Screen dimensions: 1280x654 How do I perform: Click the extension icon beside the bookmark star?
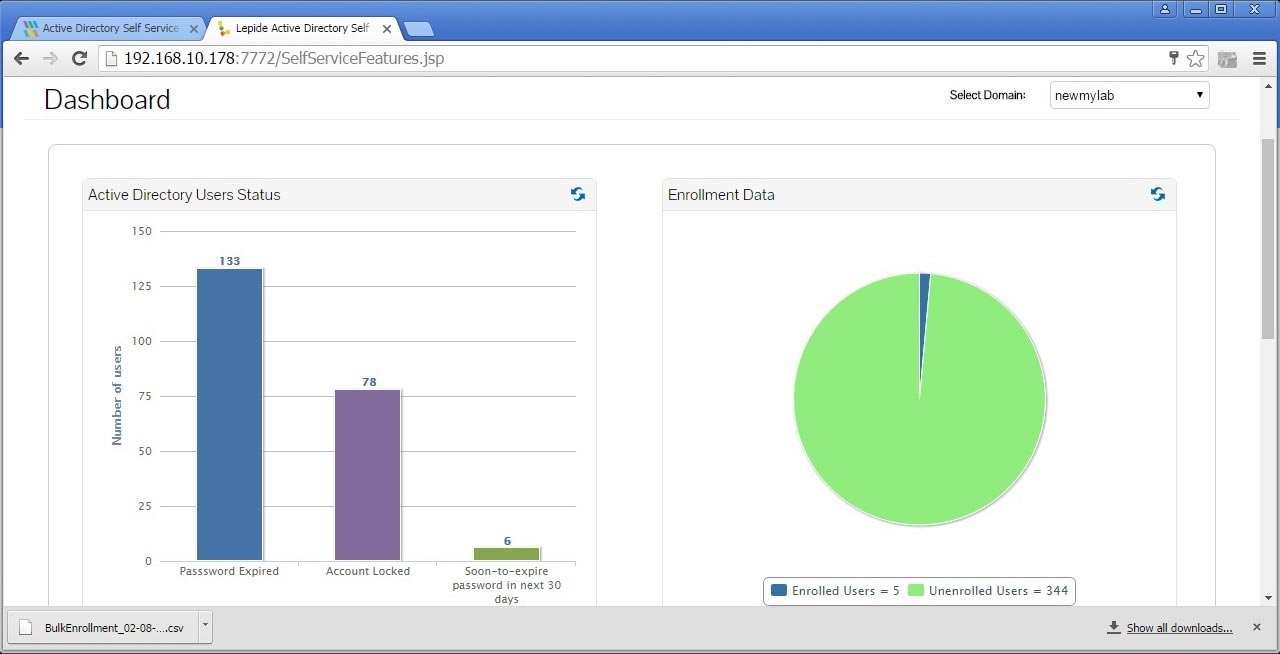tap(1227, 58)
